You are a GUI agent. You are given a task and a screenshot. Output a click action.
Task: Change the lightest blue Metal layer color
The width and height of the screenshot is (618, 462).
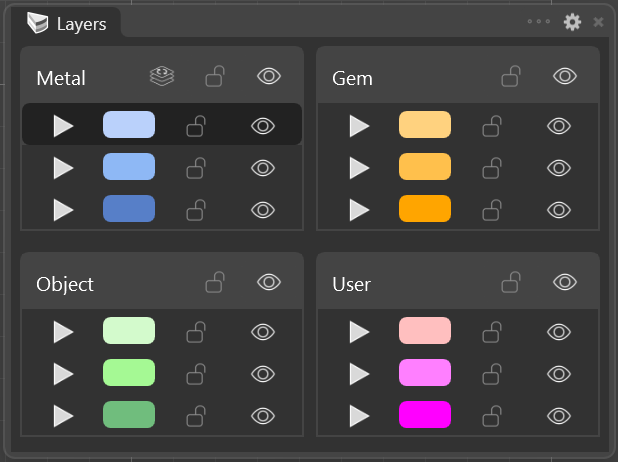(x=129, y=125)
